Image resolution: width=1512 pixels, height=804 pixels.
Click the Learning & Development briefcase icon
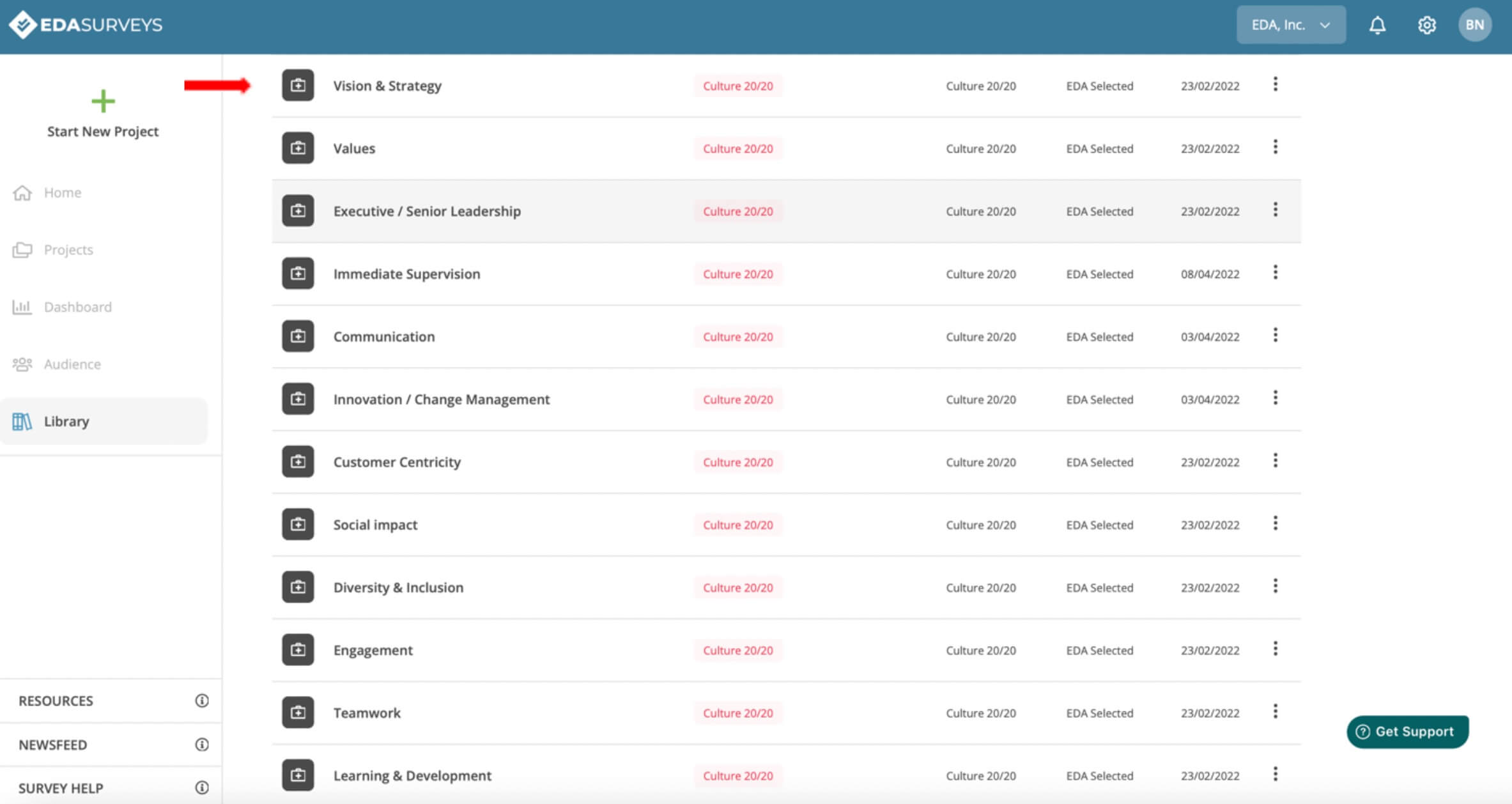298,775
